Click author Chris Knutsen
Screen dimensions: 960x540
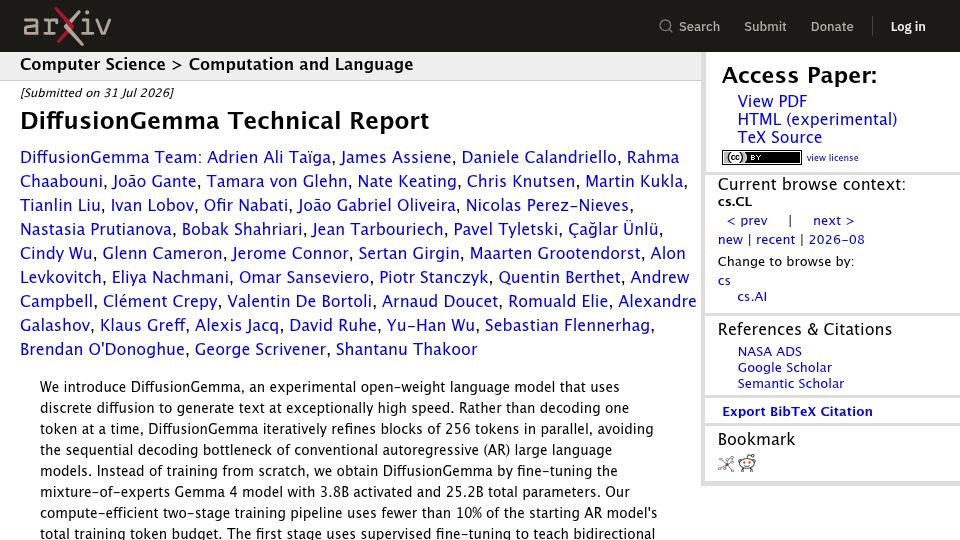[521, 181]
